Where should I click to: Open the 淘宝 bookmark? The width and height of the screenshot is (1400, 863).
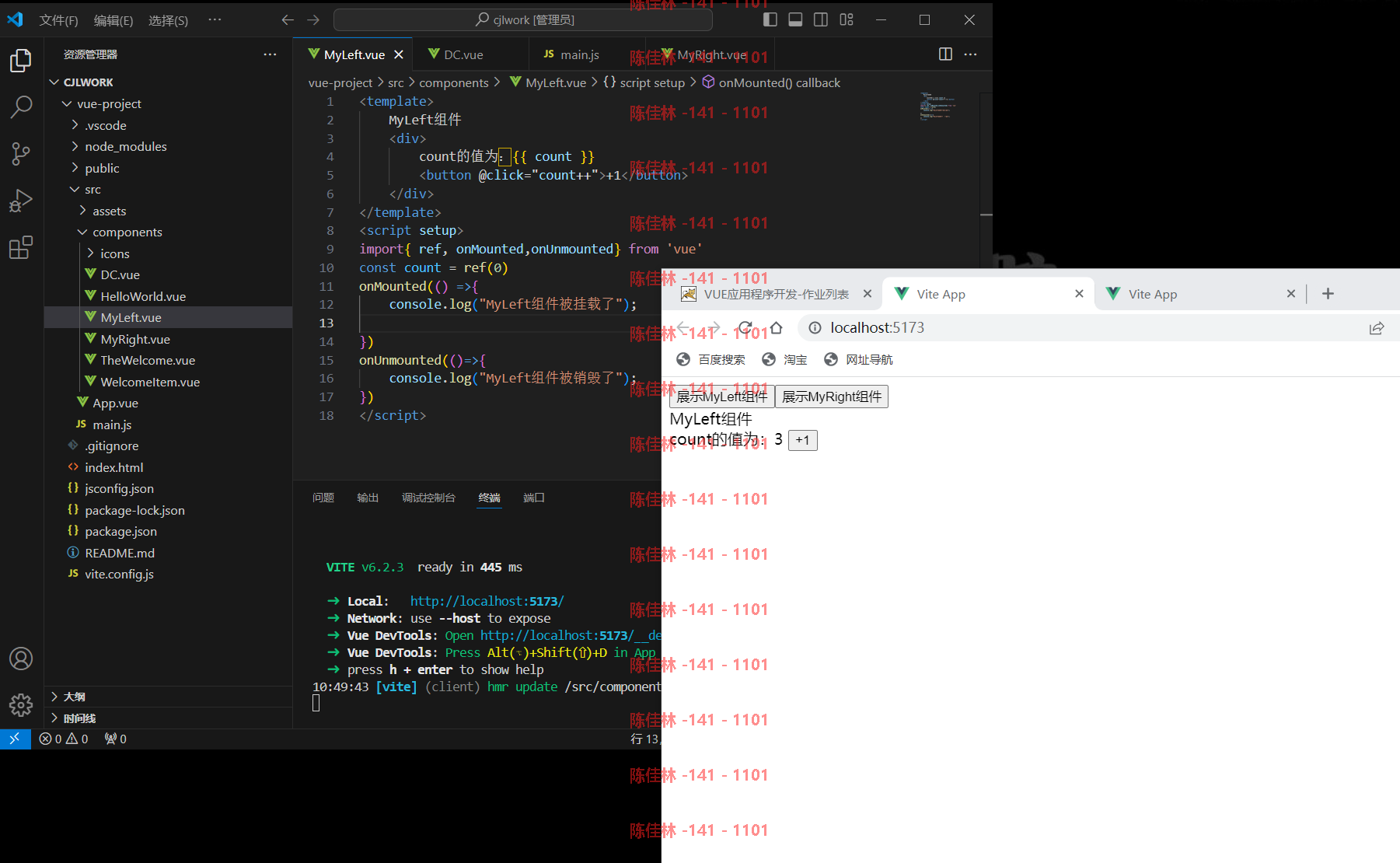pyautogui.click(x=784, y=359)
